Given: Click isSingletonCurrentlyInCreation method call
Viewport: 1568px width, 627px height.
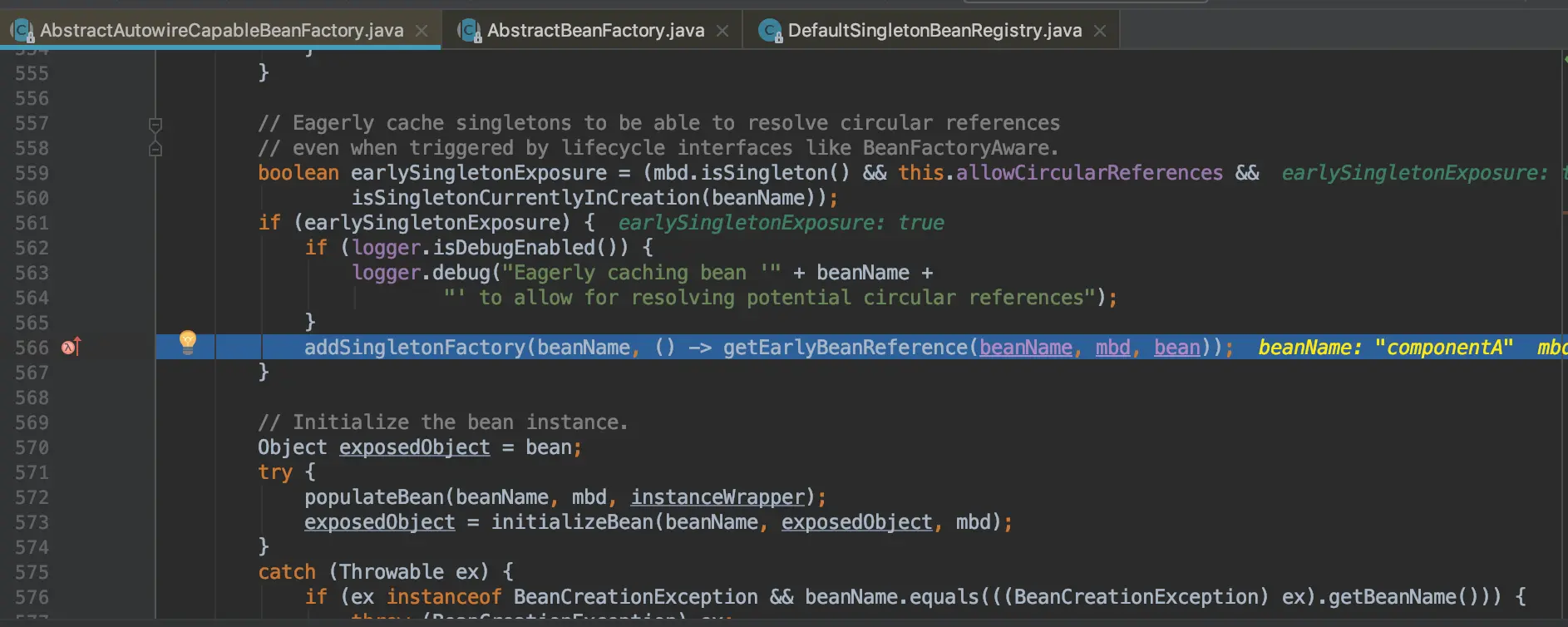Looking at the screenshot, I should click(526, 198).
